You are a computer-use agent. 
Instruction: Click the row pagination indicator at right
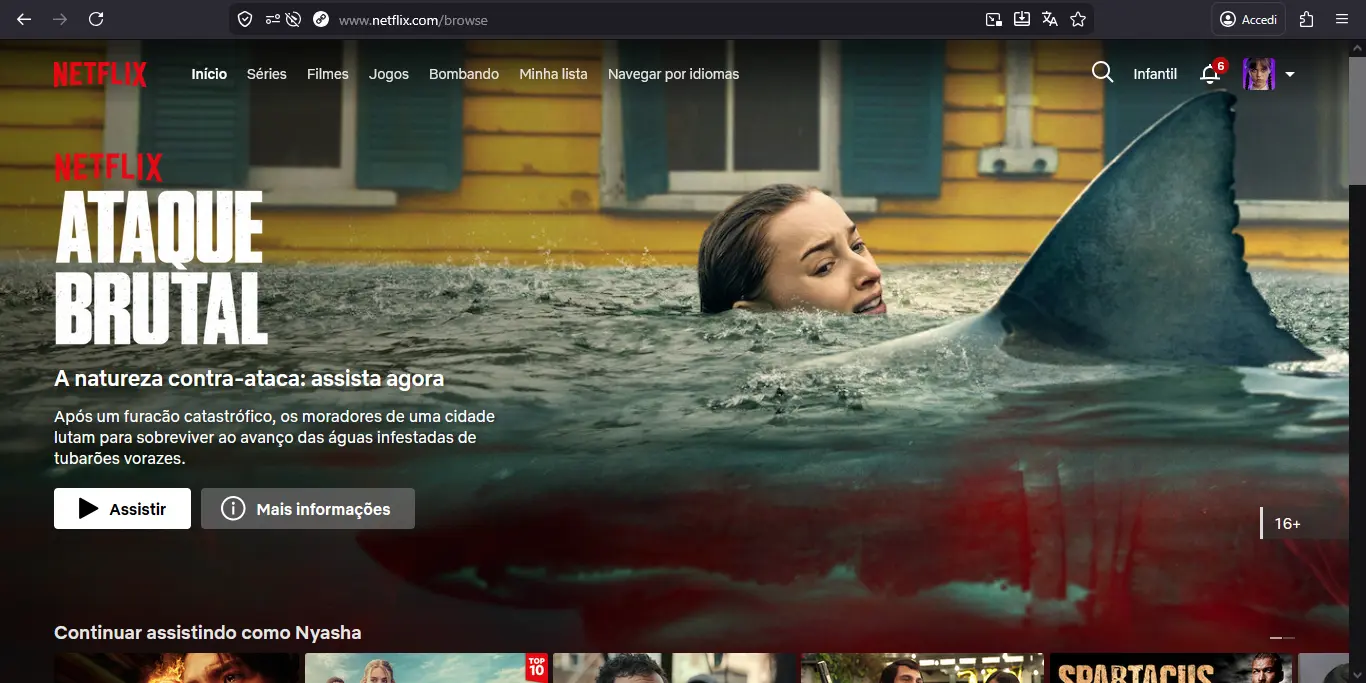click(x=1282, y=637)
